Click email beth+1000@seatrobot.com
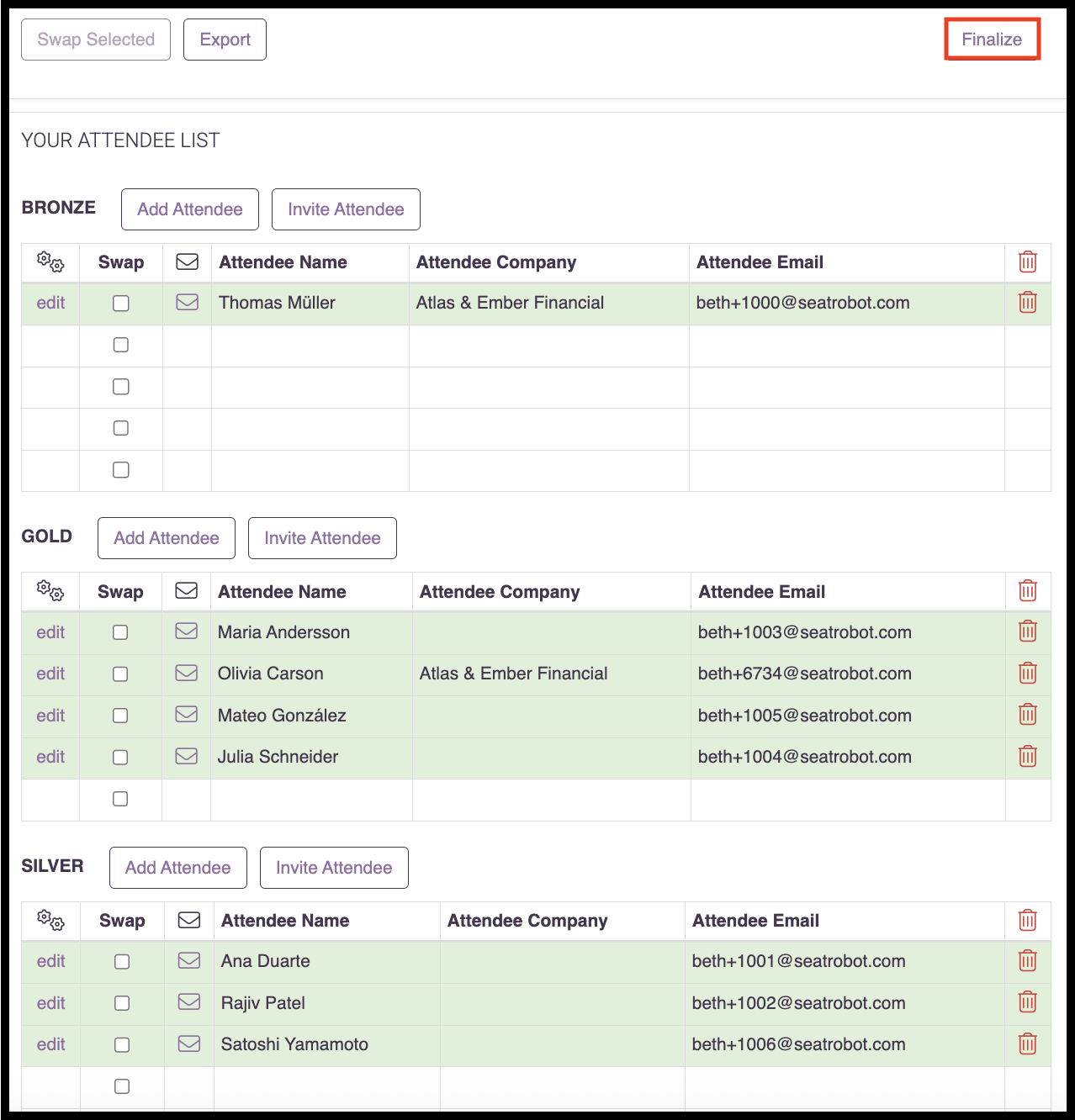This screenshot has width=1075, height=1120. coord(802,303)
